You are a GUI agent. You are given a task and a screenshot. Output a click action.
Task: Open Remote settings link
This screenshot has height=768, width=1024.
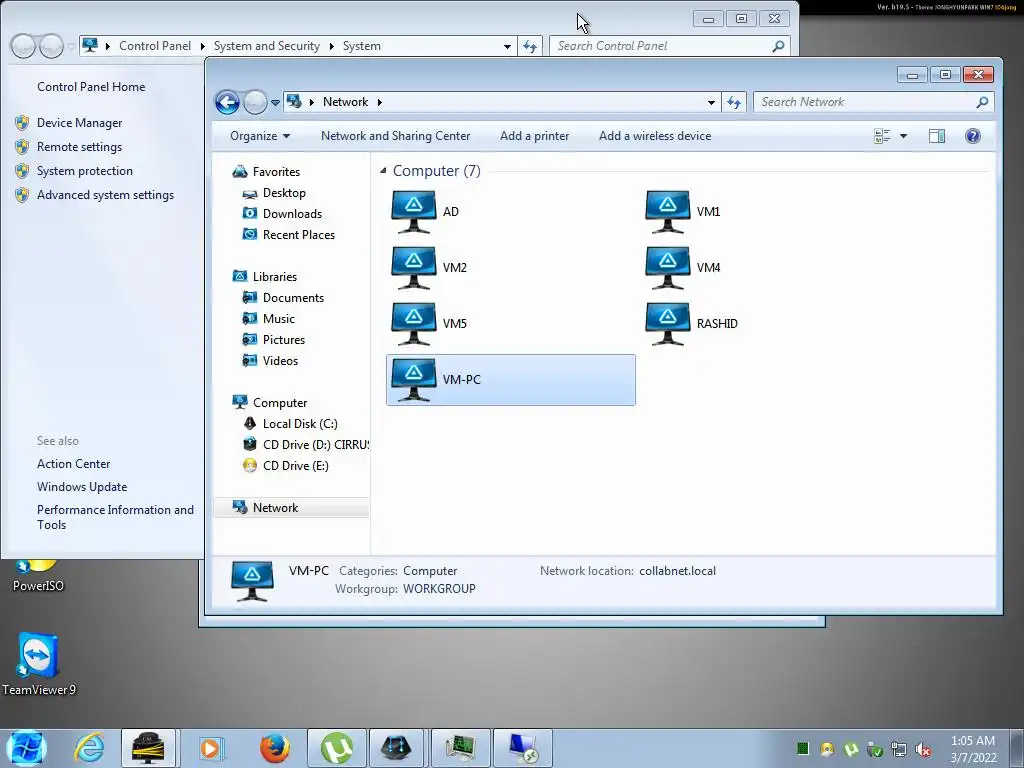(80, 147)
